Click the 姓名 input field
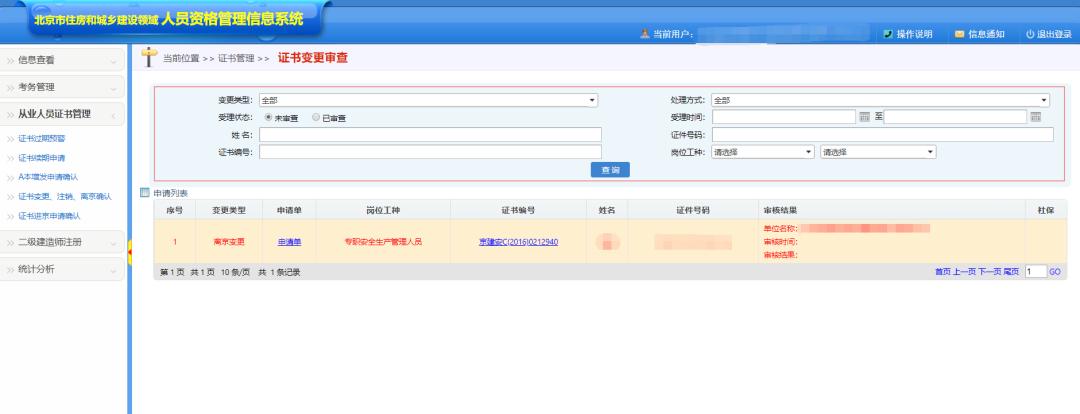The width and height of the screenshot is (1080, 414). 430,135
